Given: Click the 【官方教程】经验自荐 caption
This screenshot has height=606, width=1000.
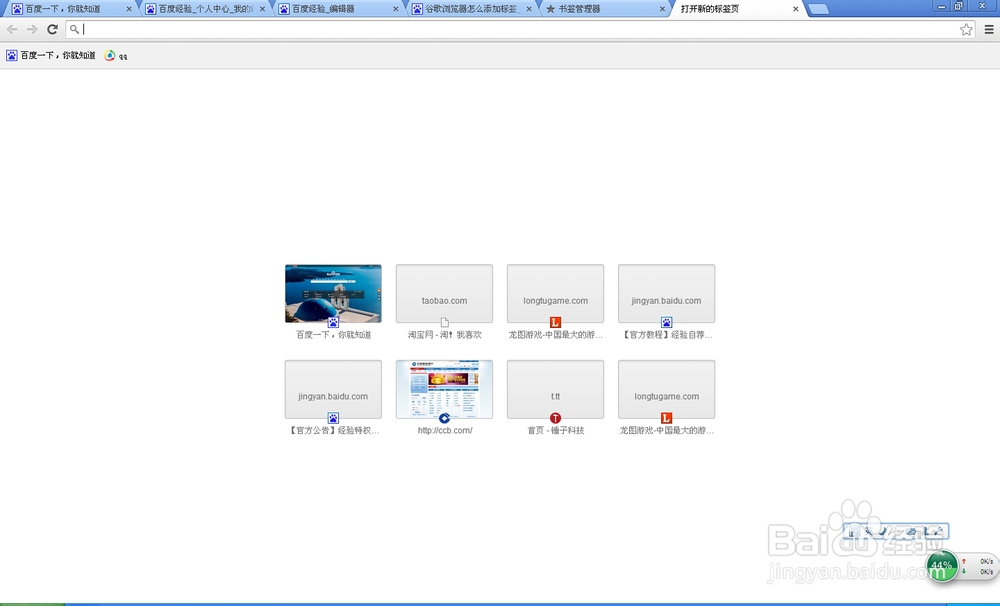Looking at the screenshot, I should click(666, 335).
